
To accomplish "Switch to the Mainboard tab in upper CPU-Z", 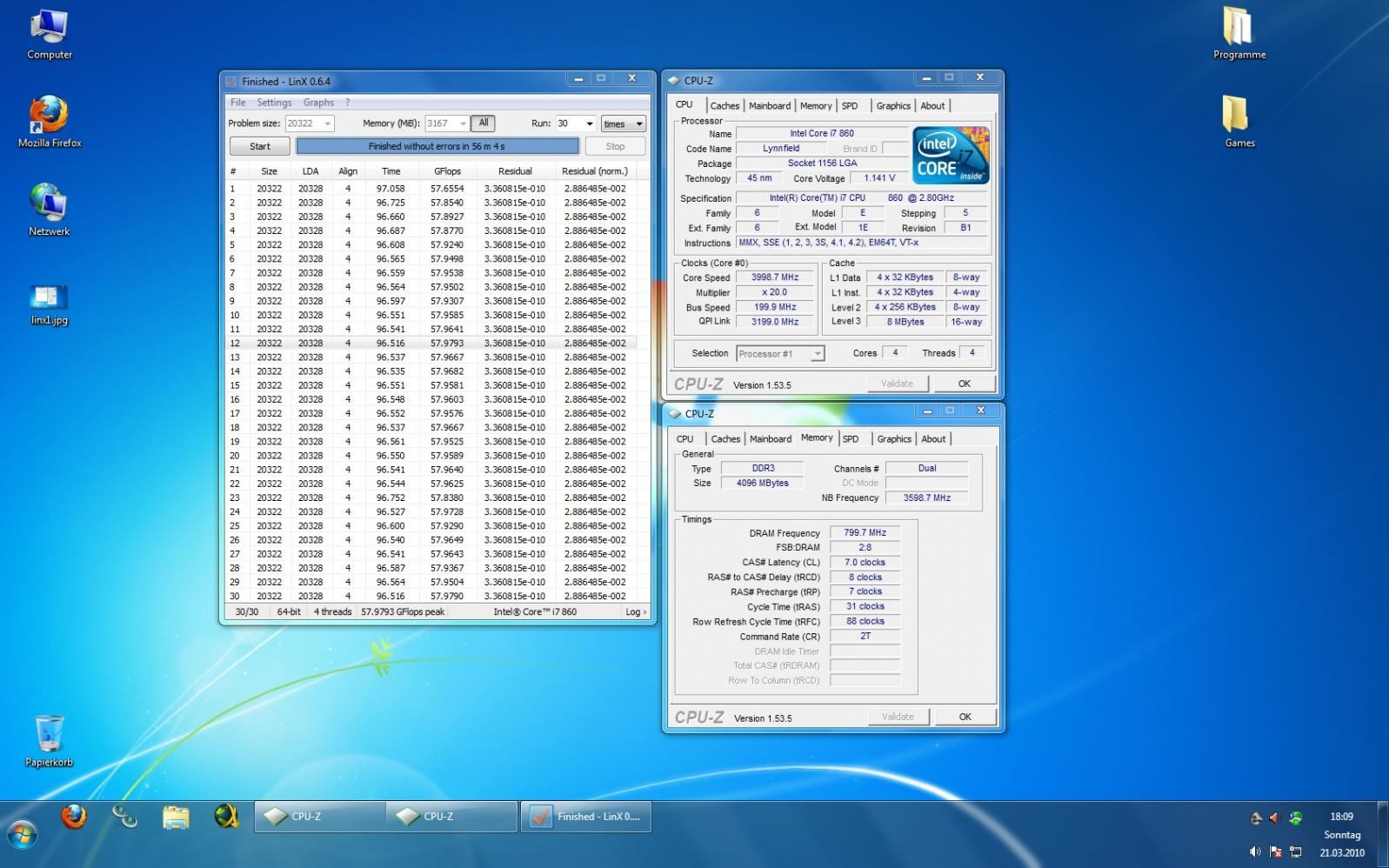I will point(770,106).
